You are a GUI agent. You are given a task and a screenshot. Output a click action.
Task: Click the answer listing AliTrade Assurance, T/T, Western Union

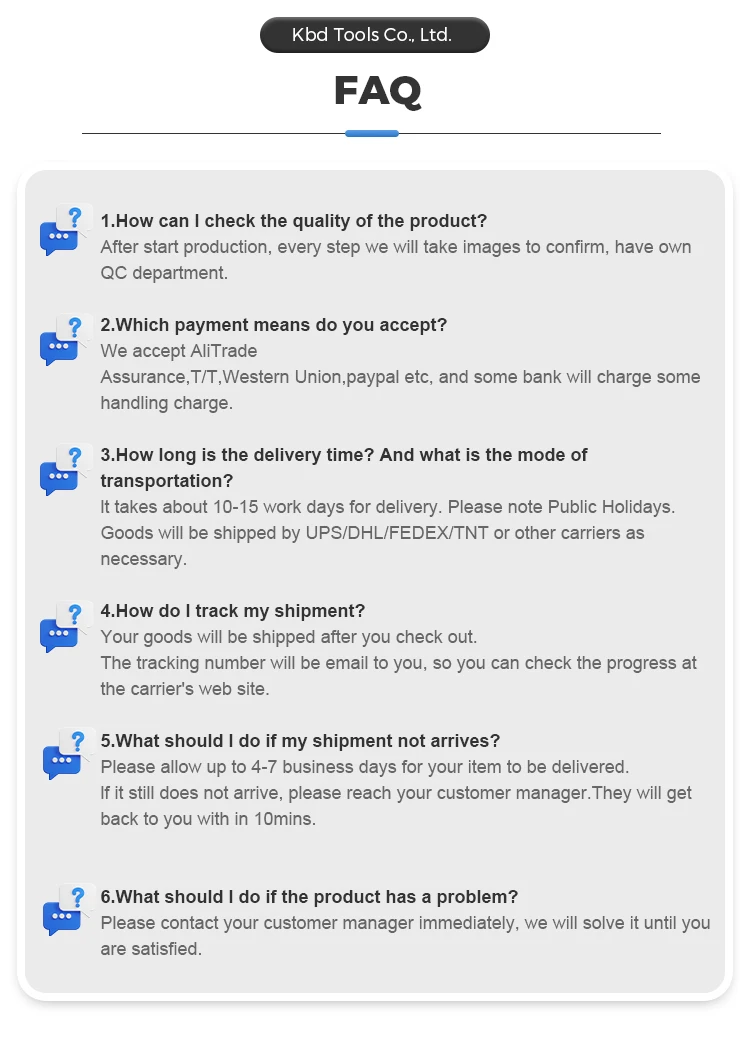[x=401, y=377]
